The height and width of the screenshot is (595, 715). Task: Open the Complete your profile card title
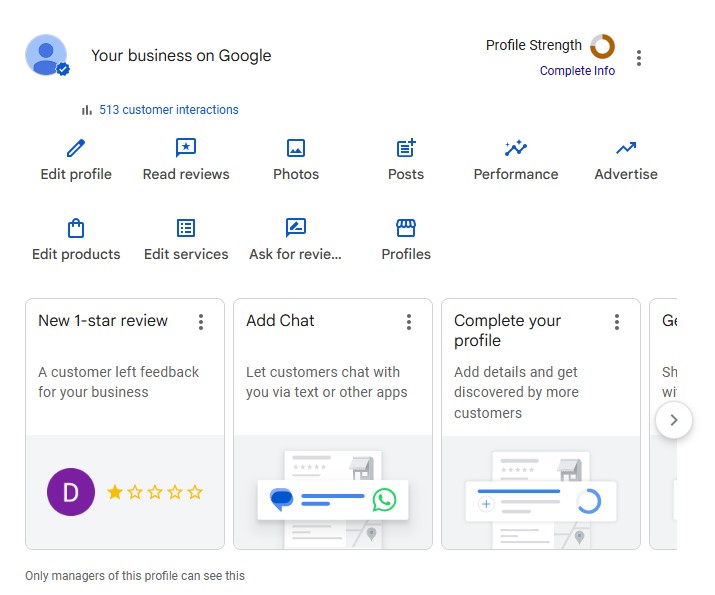[x=508, y=331]
